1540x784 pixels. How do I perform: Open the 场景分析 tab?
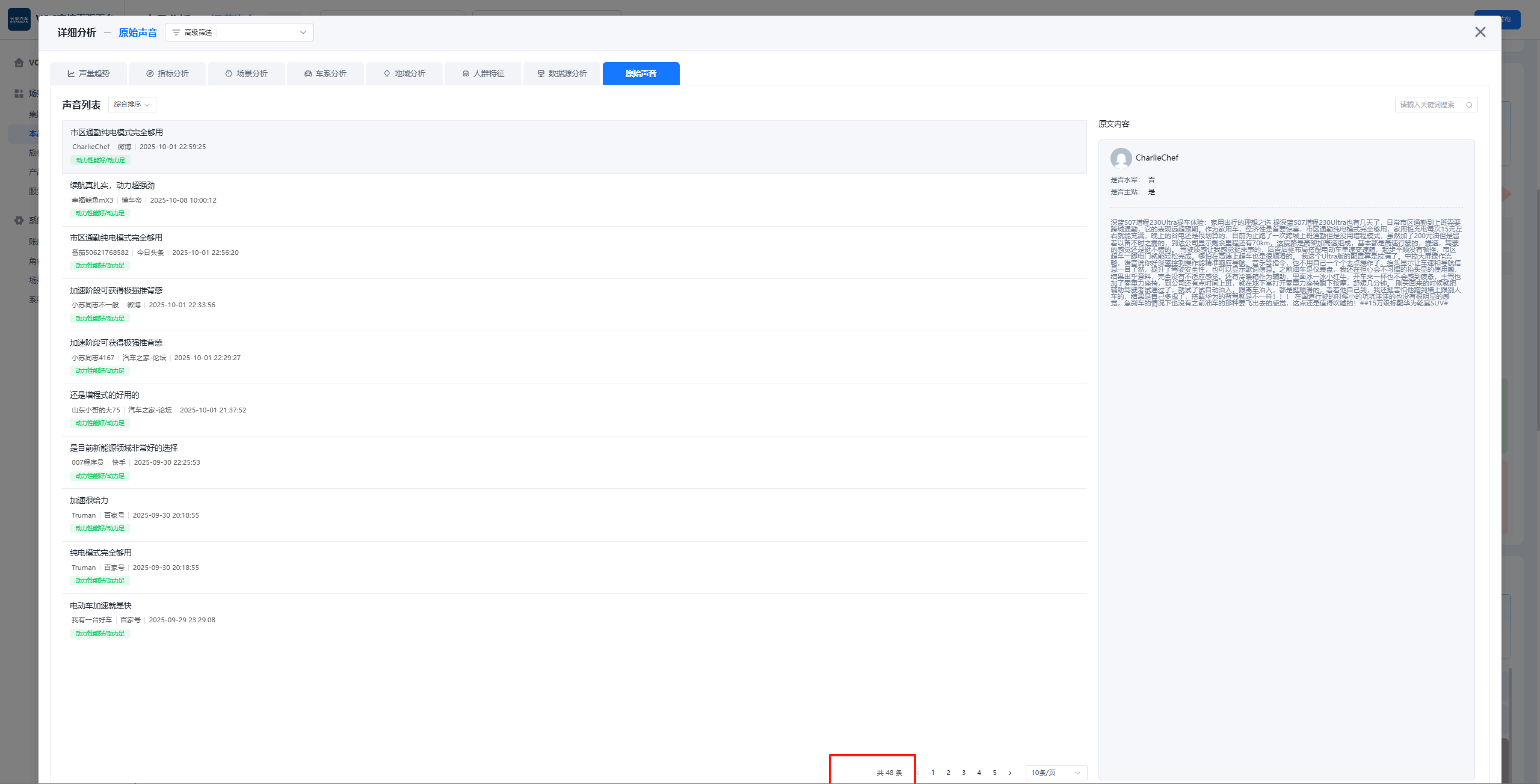tap(247, 73)
